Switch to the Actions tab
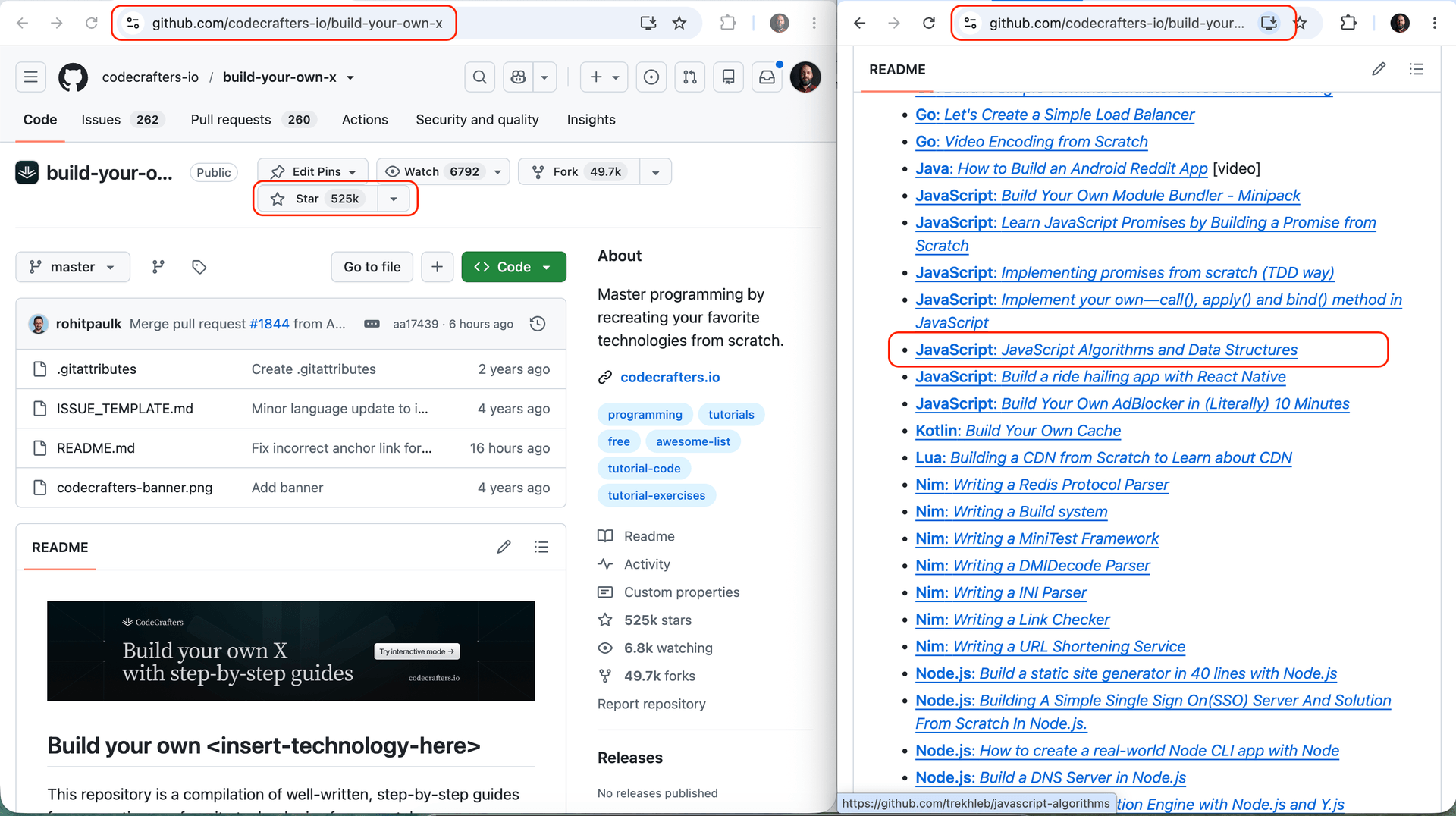 point(365,120)
